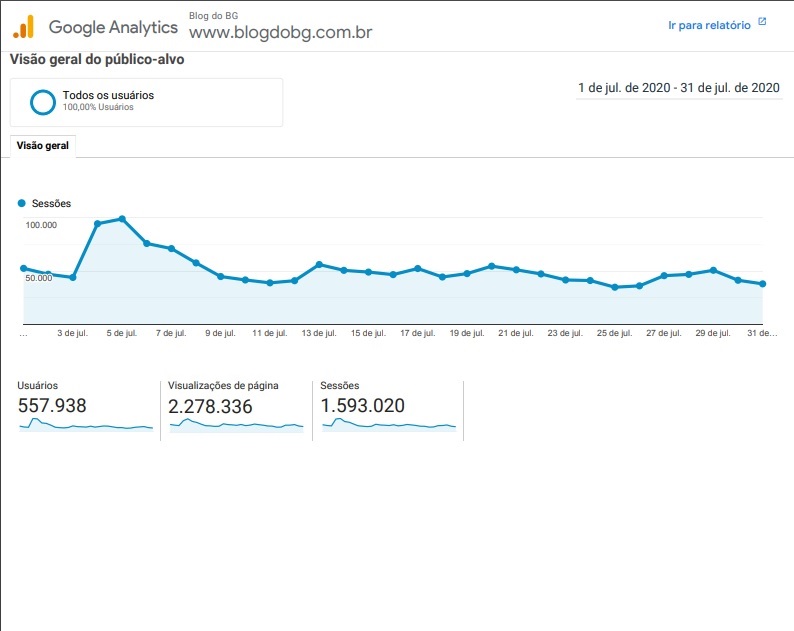Viewport: 794px width, 631px height.
Task: Click the Google Analytics title text
Action: pos(113,27)
